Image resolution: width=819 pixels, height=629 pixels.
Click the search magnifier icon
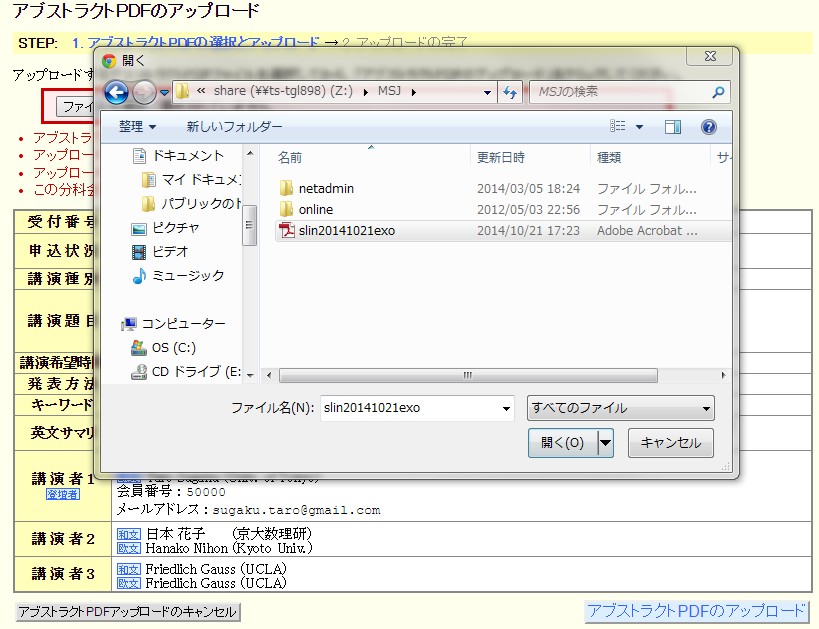[718, 92]
